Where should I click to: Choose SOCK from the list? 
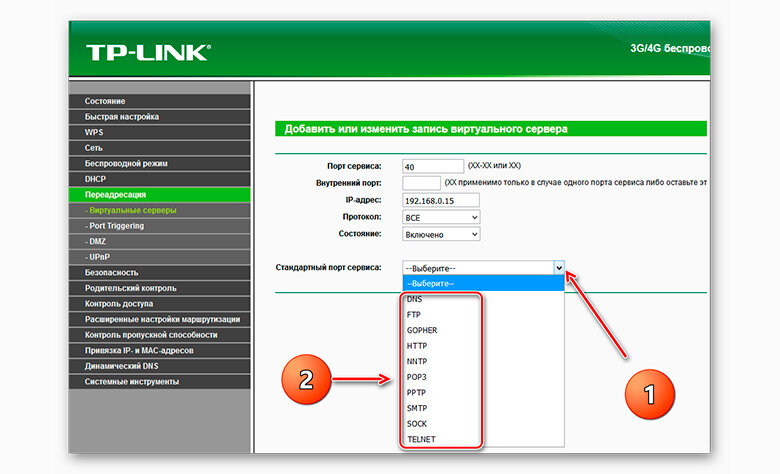click(x=483, y=424)
